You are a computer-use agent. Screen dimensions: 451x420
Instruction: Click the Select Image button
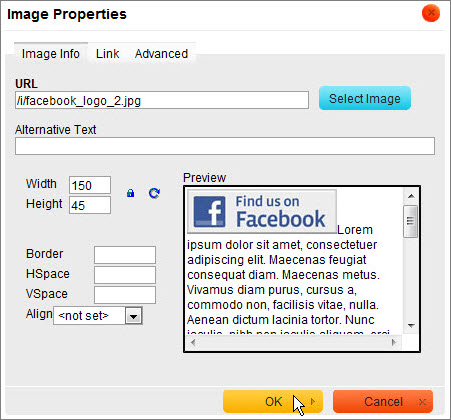pyautogui.click(x=365, y=98)
